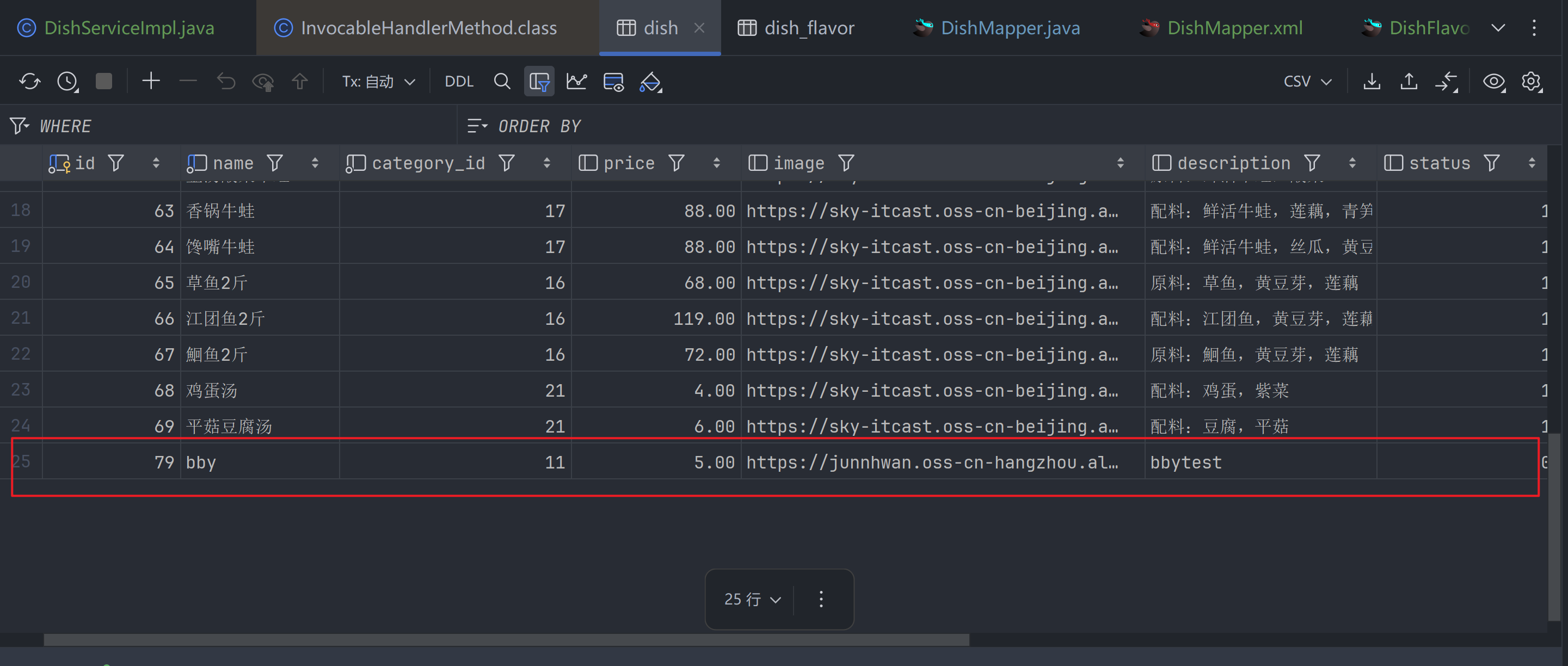This screenshot has width=1568, height=666.
Task: Click the search magnifier icon in toolbar
Action: click(502, 82)
